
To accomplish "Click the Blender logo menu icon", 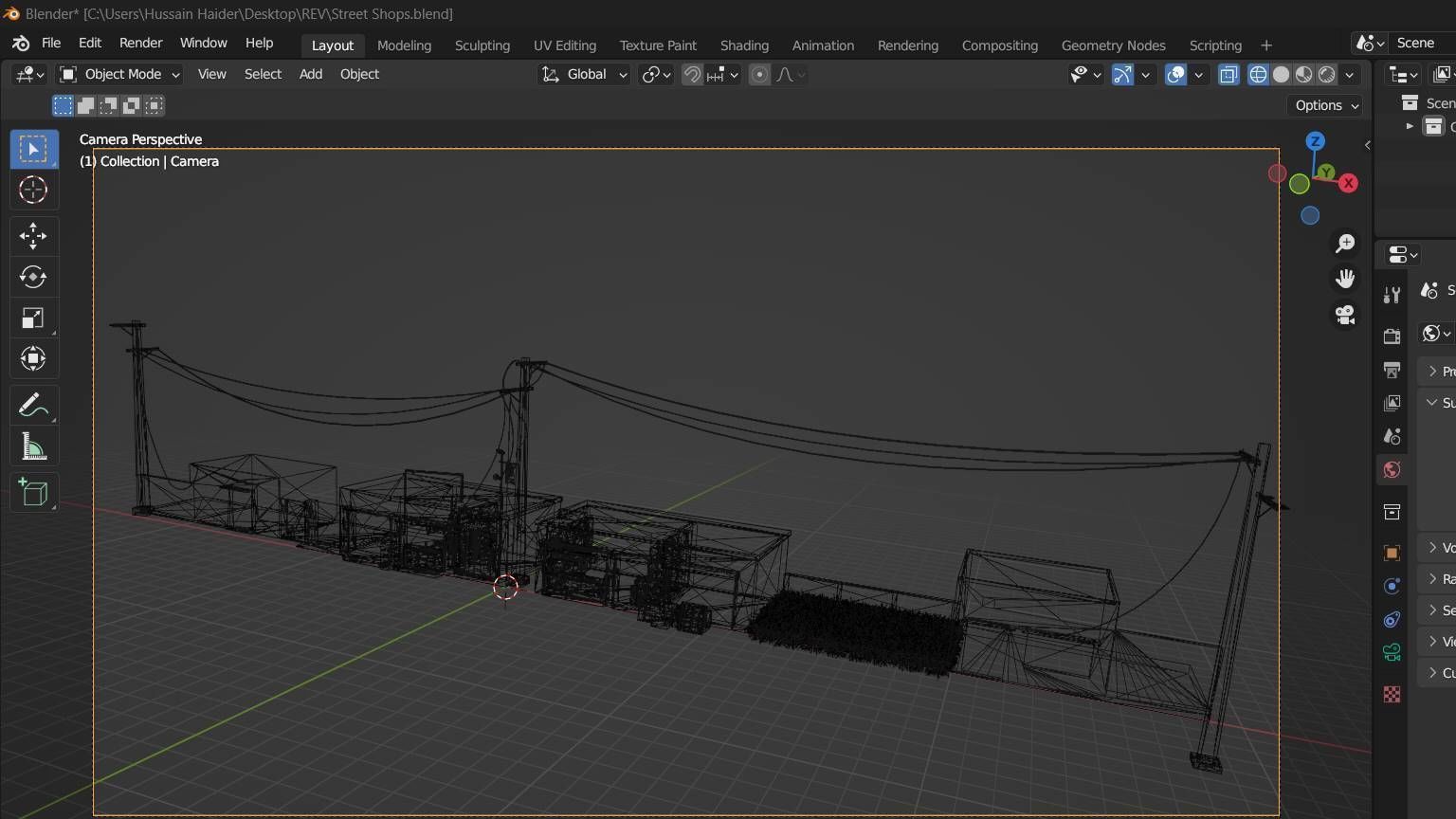I will (x=21, y=44).
